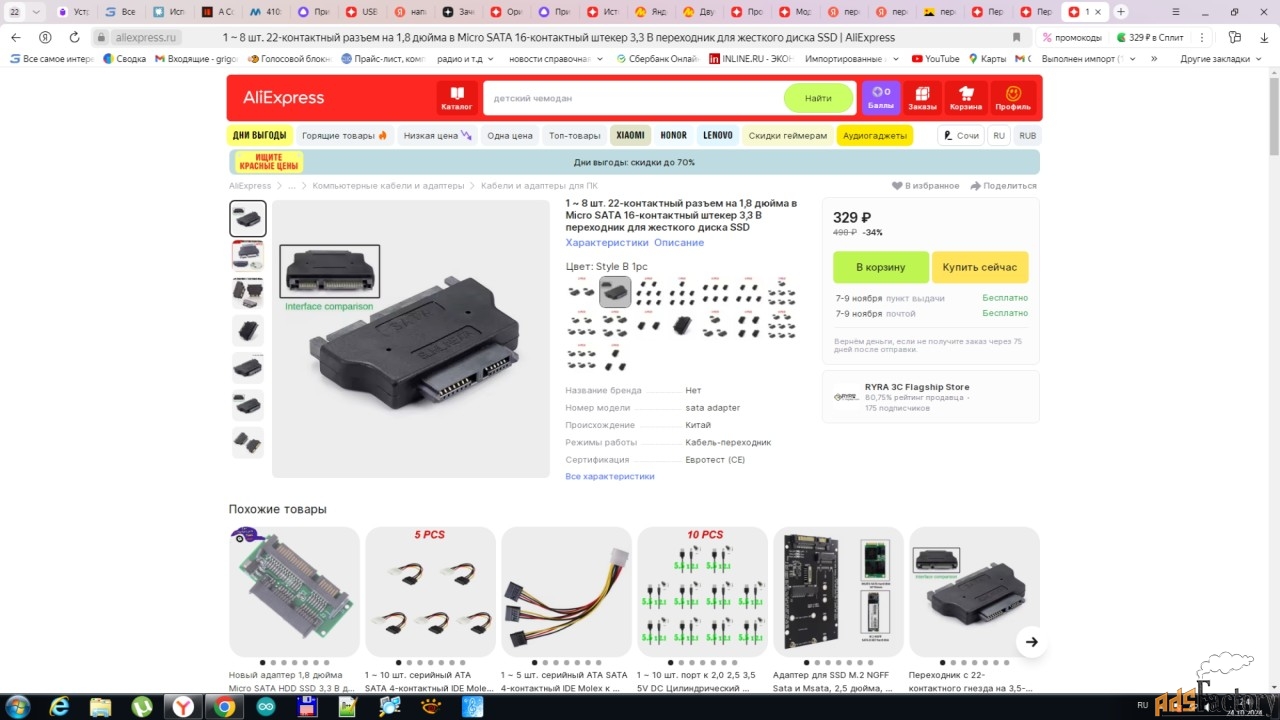Image resolution: width=1280 pixels, height=720 pixels.
Task: Expand the Другие закладки bookmarks folder
Action: pyautogui.click(x=1214, y=59)
